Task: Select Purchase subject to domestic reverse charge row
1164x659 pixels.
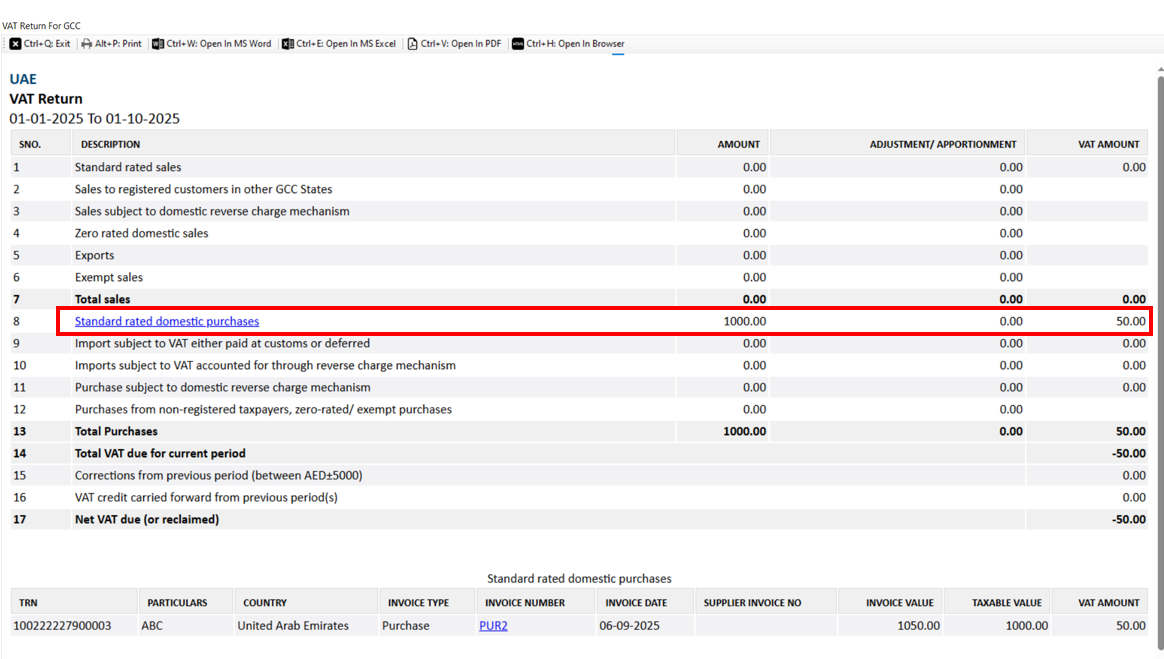Action: pyautogui.click(x=580, y=387)
